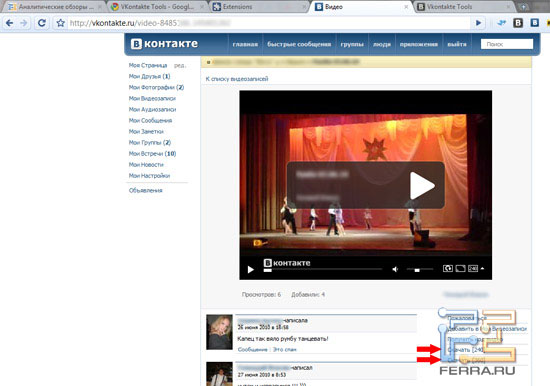Open приложения in the header menu

coord(419,44)
